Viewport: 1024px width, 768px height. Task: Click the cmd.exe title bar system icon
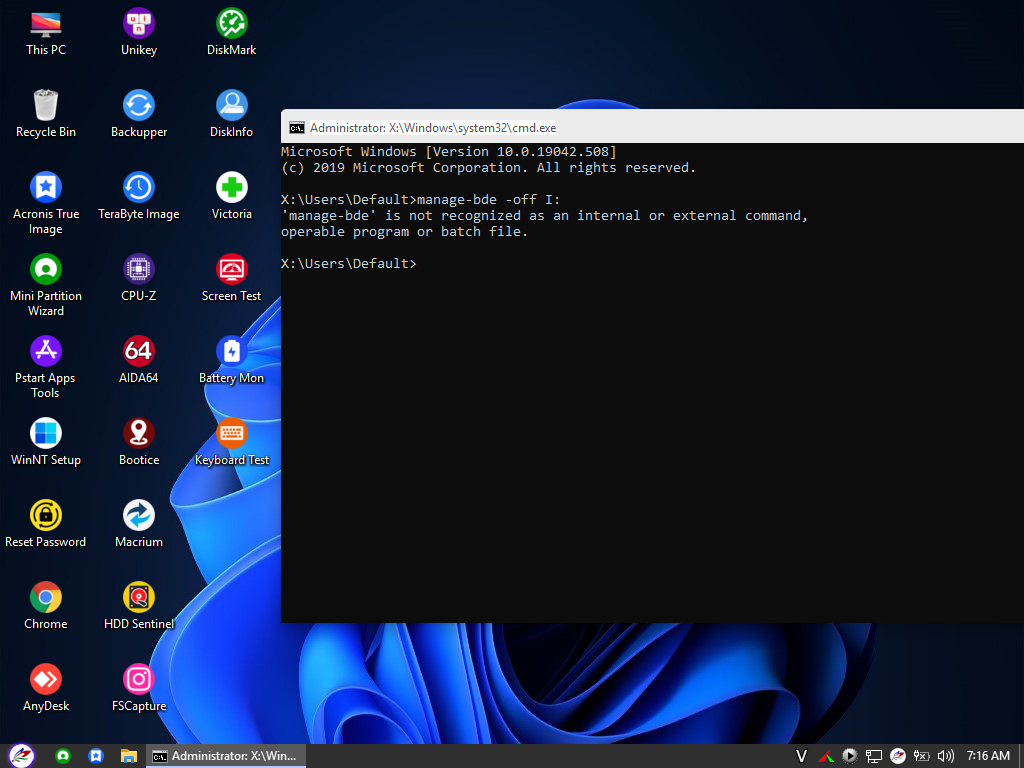297,127
